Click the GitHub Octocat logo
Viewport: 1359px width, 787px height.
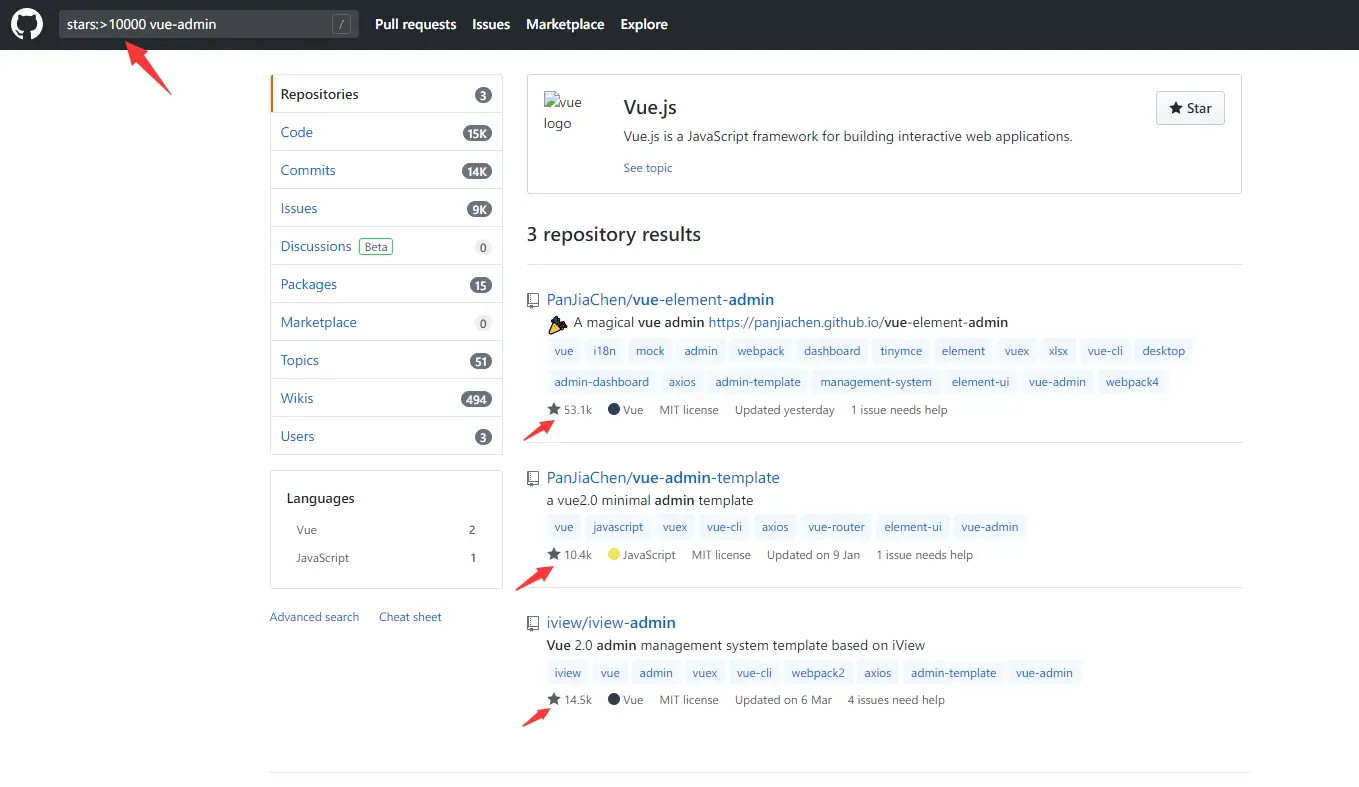27,24
